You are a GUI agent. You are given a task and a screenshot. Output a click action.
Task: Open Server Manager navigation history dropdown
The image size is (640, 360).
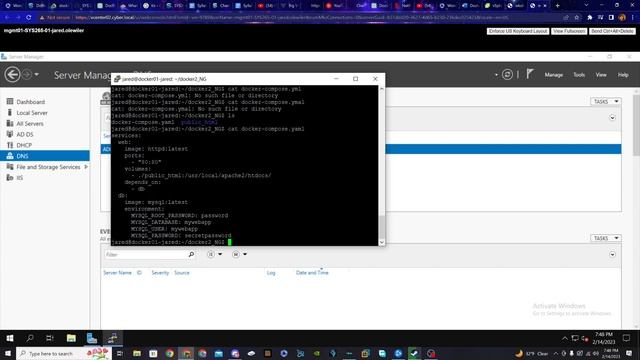37,75
